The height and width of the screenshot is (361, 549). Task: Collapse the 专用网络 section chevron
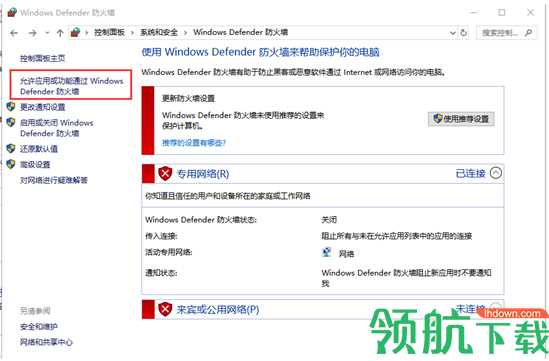pos(496,173)
